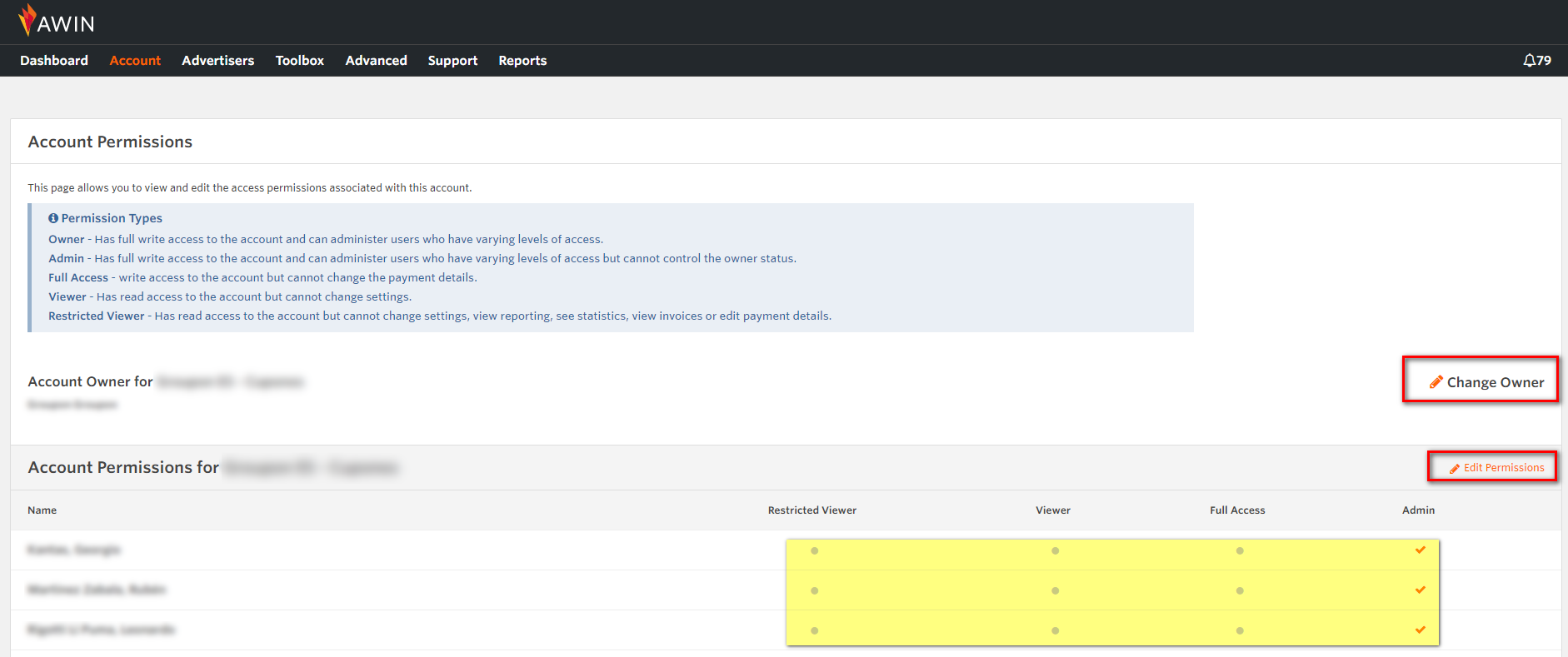This screenshot has height=657, width=1568.
Task: Click the Admin checkmark in the third user row
Action: click(1420, 630)
